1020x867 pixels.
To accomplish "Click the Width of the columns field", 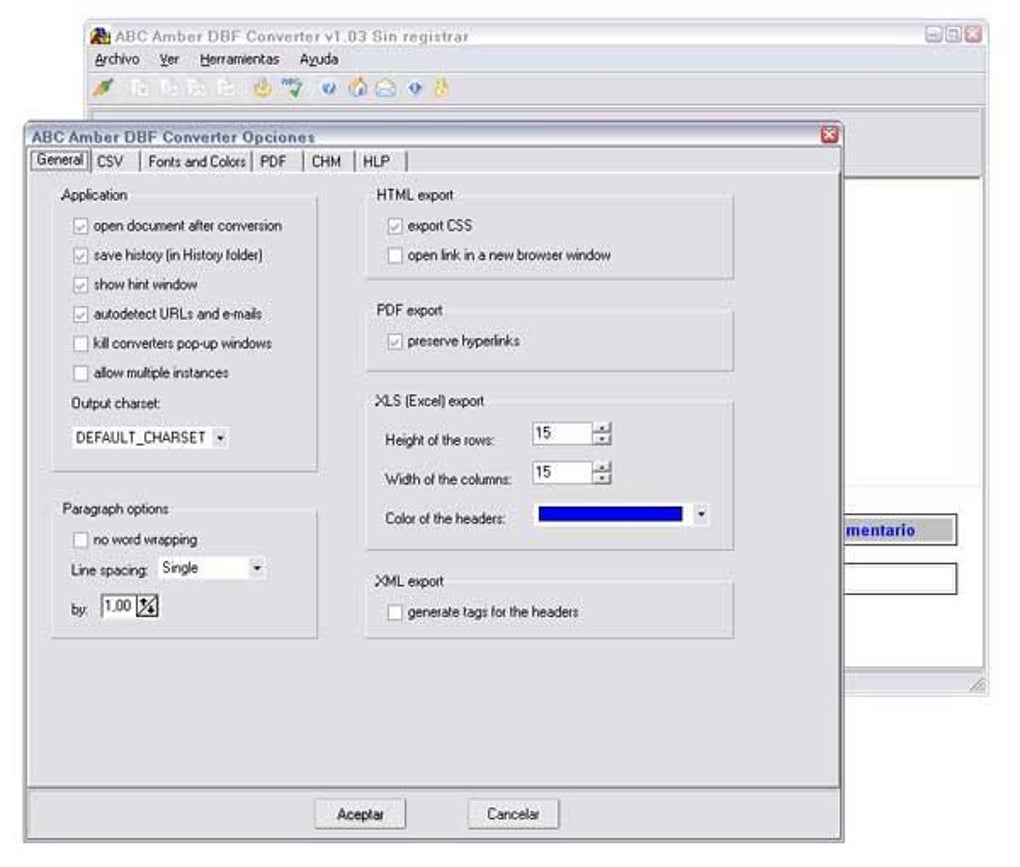I will pos(562,472).
